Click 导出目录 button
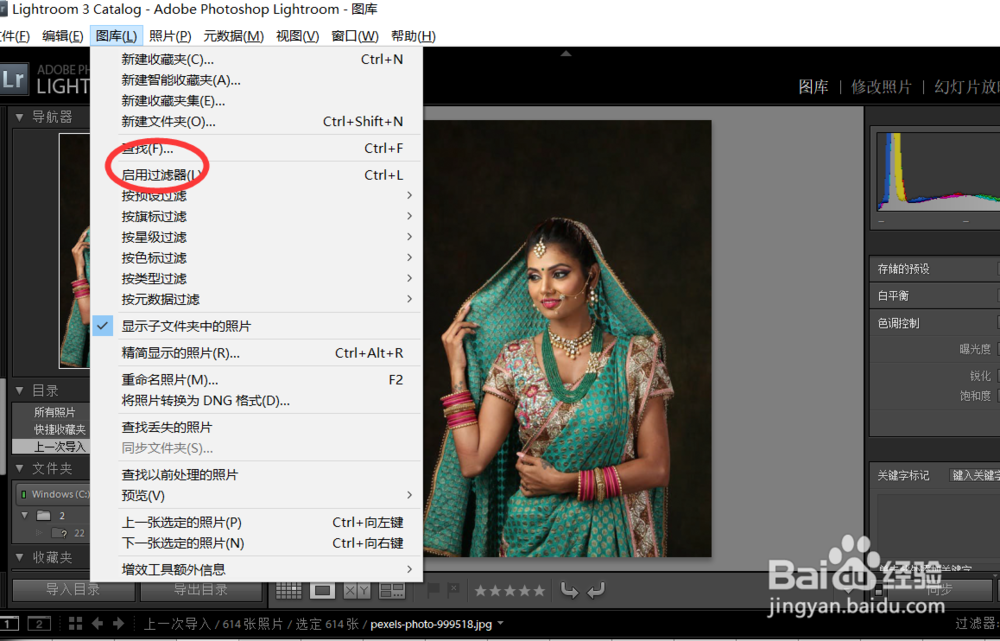 (x=201, y=590)
